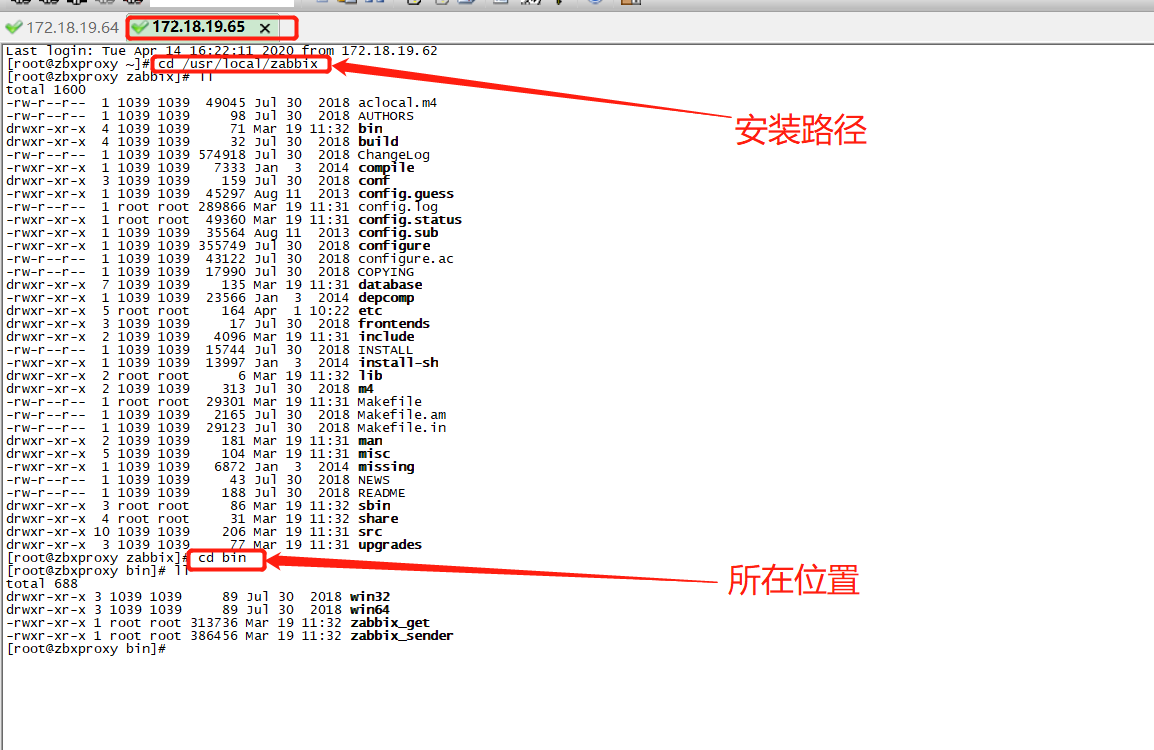Click the zabbix_get file name
The image size is (1154, 750).
click(390, 623)
